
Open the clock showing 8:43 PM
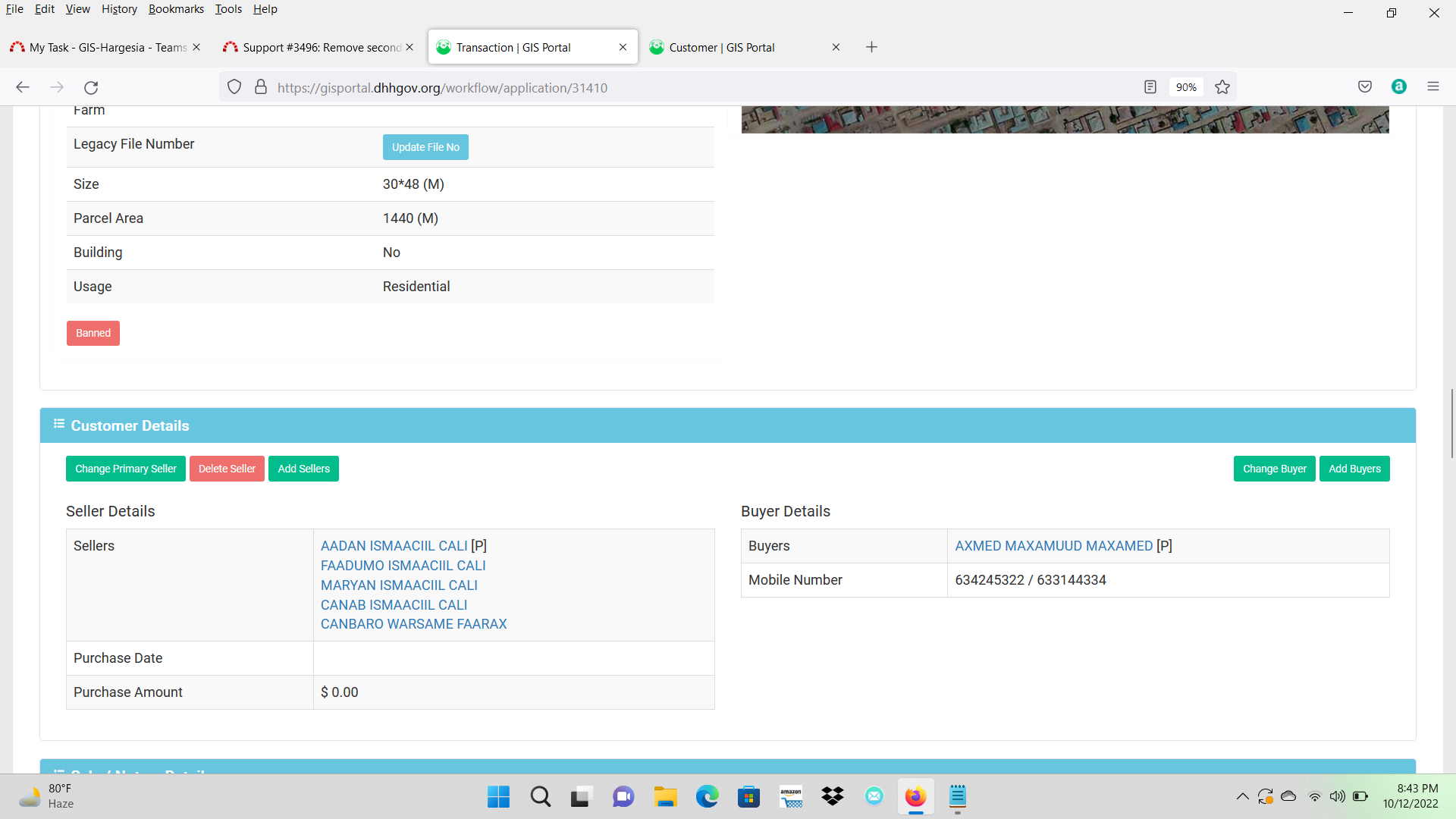click(x=1410, y=796)
